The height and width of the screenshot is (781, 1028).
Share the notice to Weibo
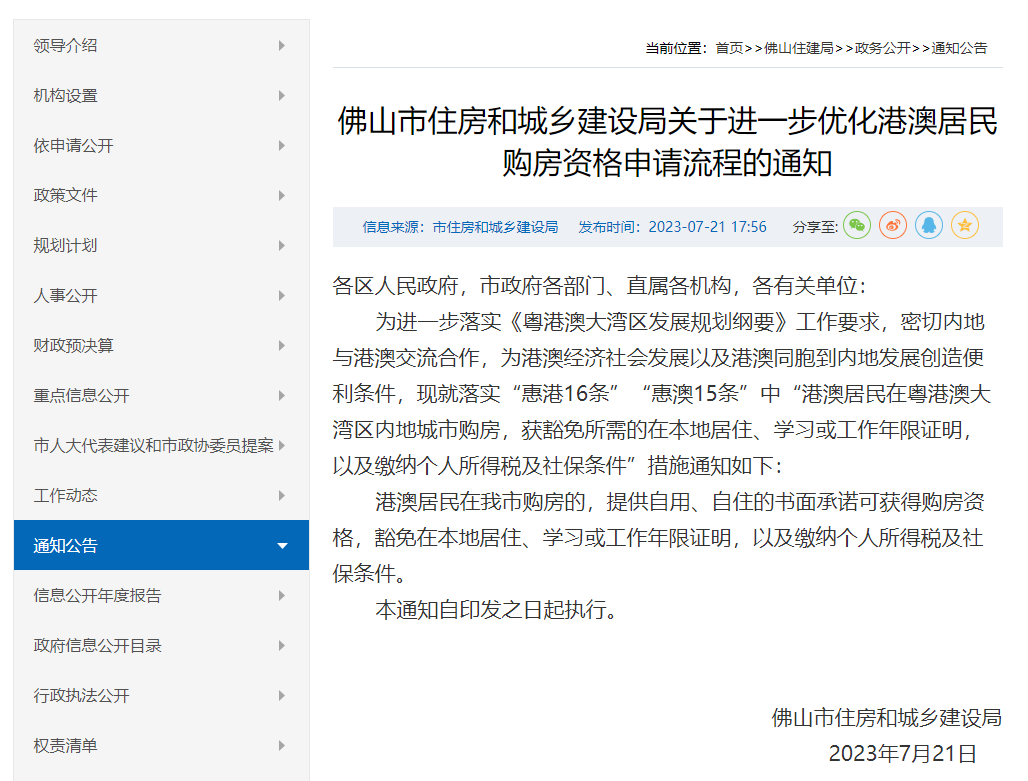coord(893,226)
